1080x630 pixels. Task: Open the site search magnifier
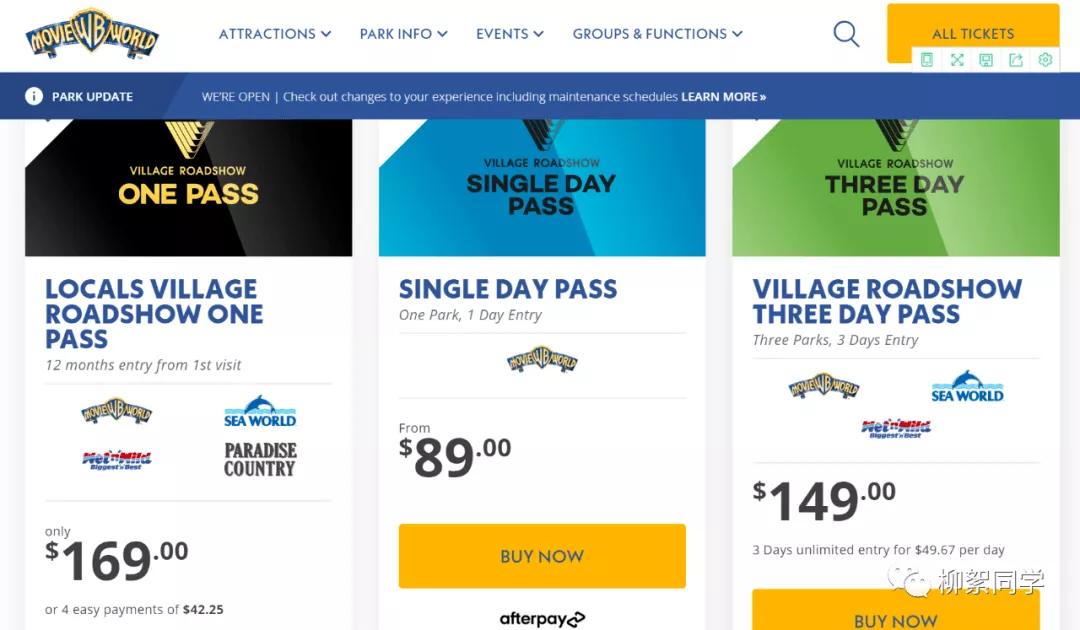click(846, 34)
